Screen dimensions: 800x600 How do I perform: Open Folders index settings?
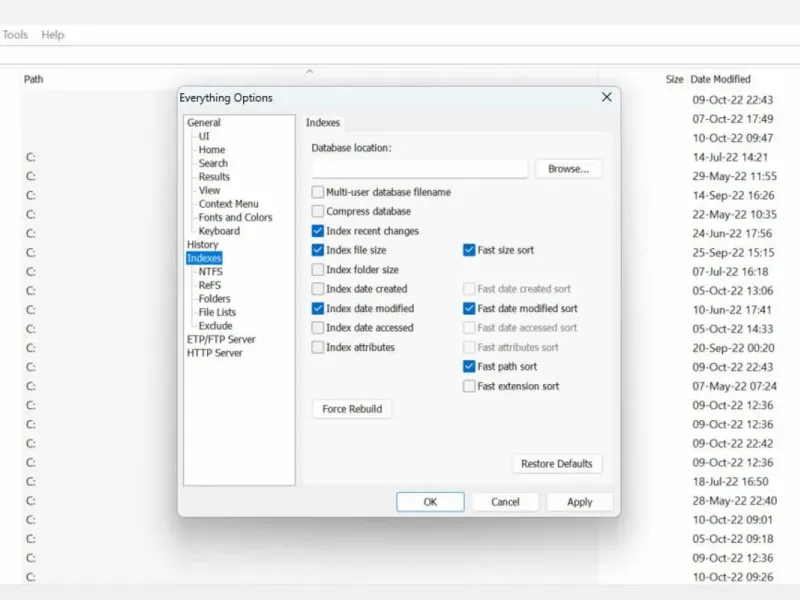[214, 298]
